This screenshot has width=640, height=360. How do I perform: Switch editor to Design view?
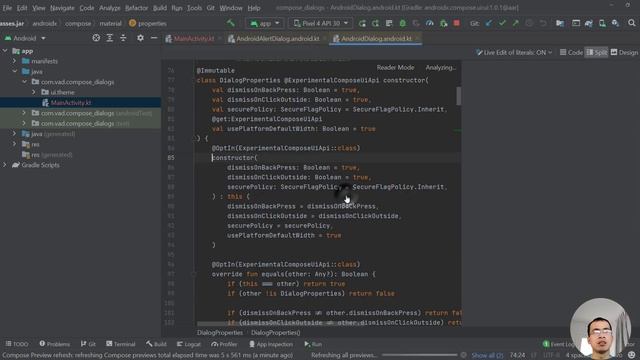[624, 52]
